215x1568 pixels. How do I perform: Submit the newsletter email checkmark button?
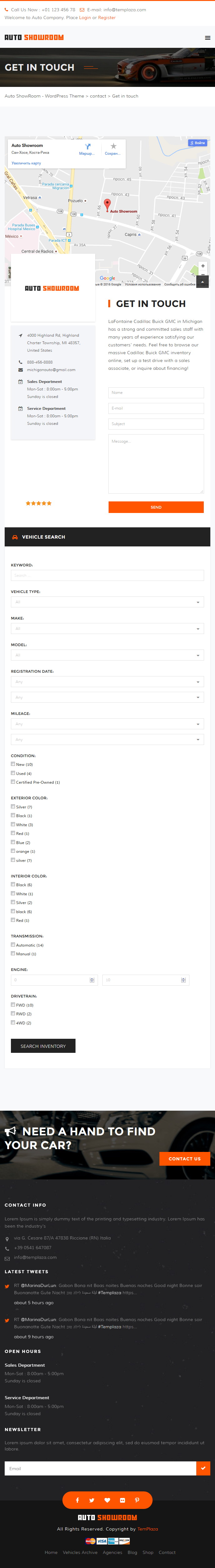(x=203, y=1468)
